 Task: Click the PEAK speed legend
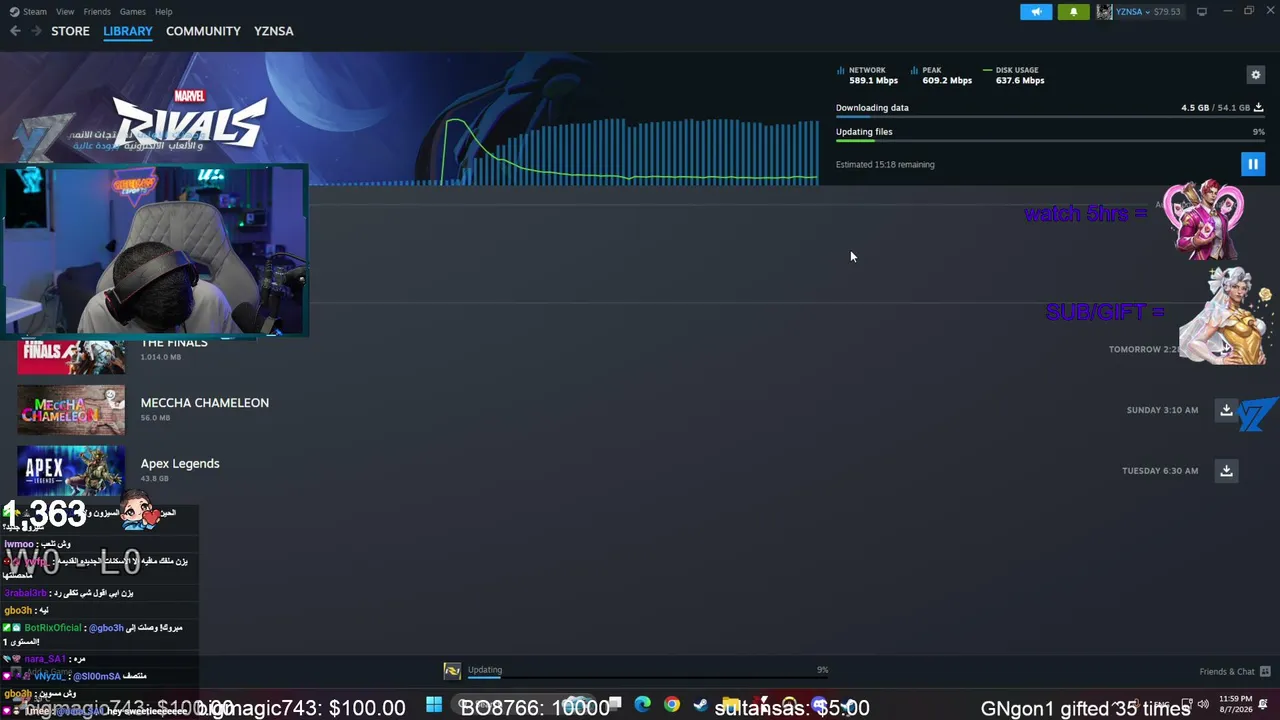point(941,75)
